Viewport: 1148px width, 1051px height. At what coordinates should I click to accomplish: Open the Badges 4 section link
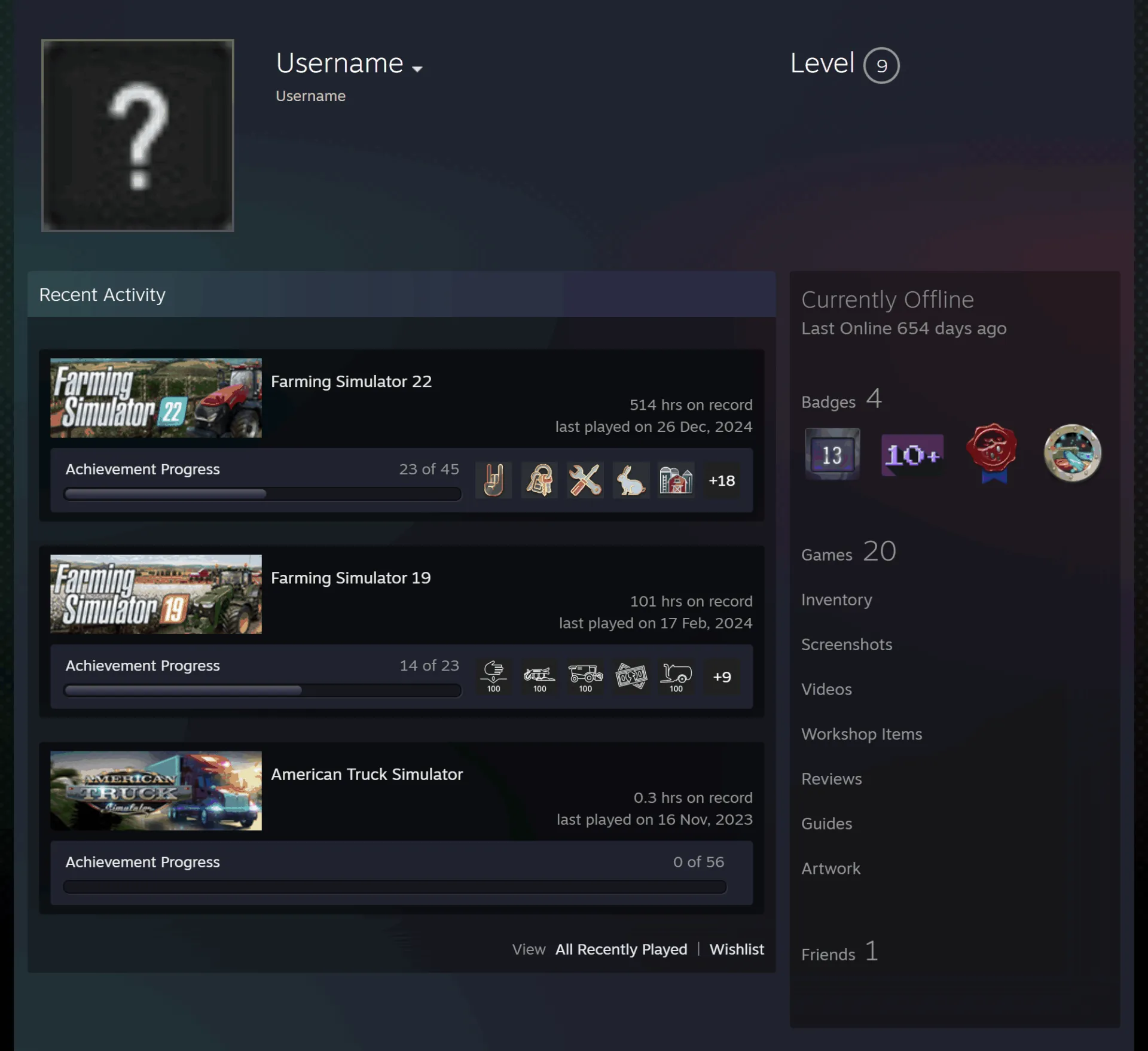pos(841,399)
